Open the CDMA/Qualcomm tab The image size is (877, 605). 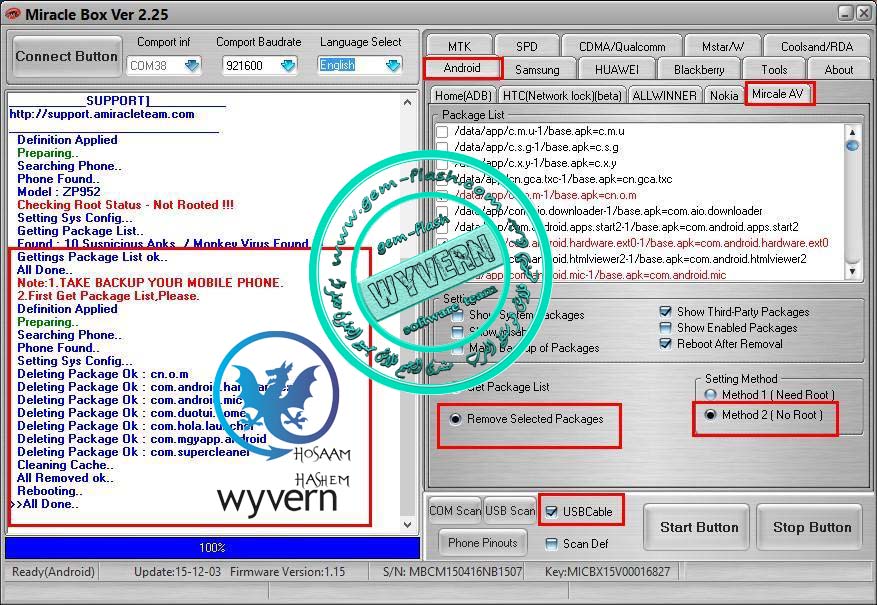coord(622,46)
